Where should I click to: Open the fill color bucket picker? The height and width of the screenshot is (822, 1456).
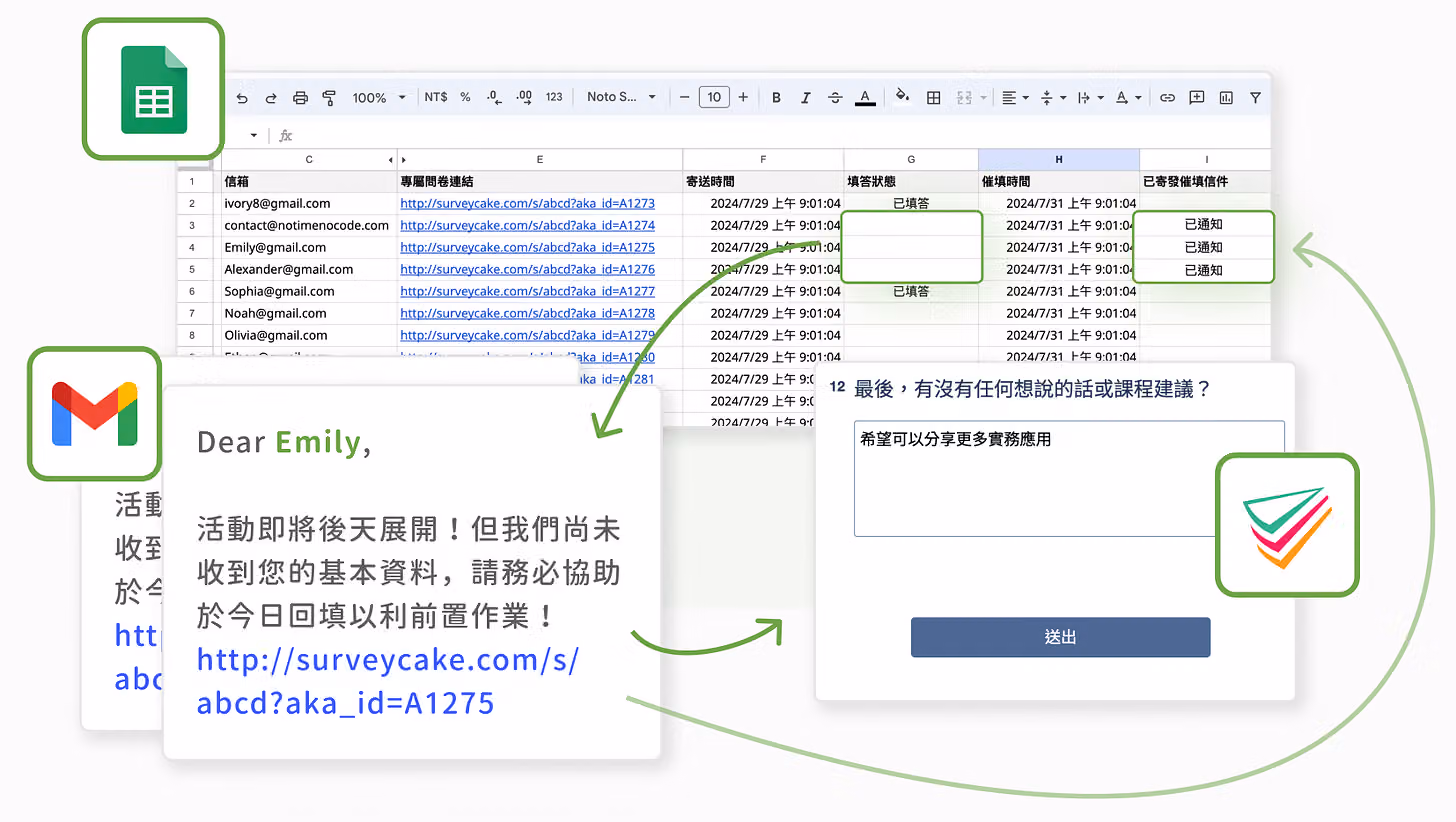click(x=902, y=97)
